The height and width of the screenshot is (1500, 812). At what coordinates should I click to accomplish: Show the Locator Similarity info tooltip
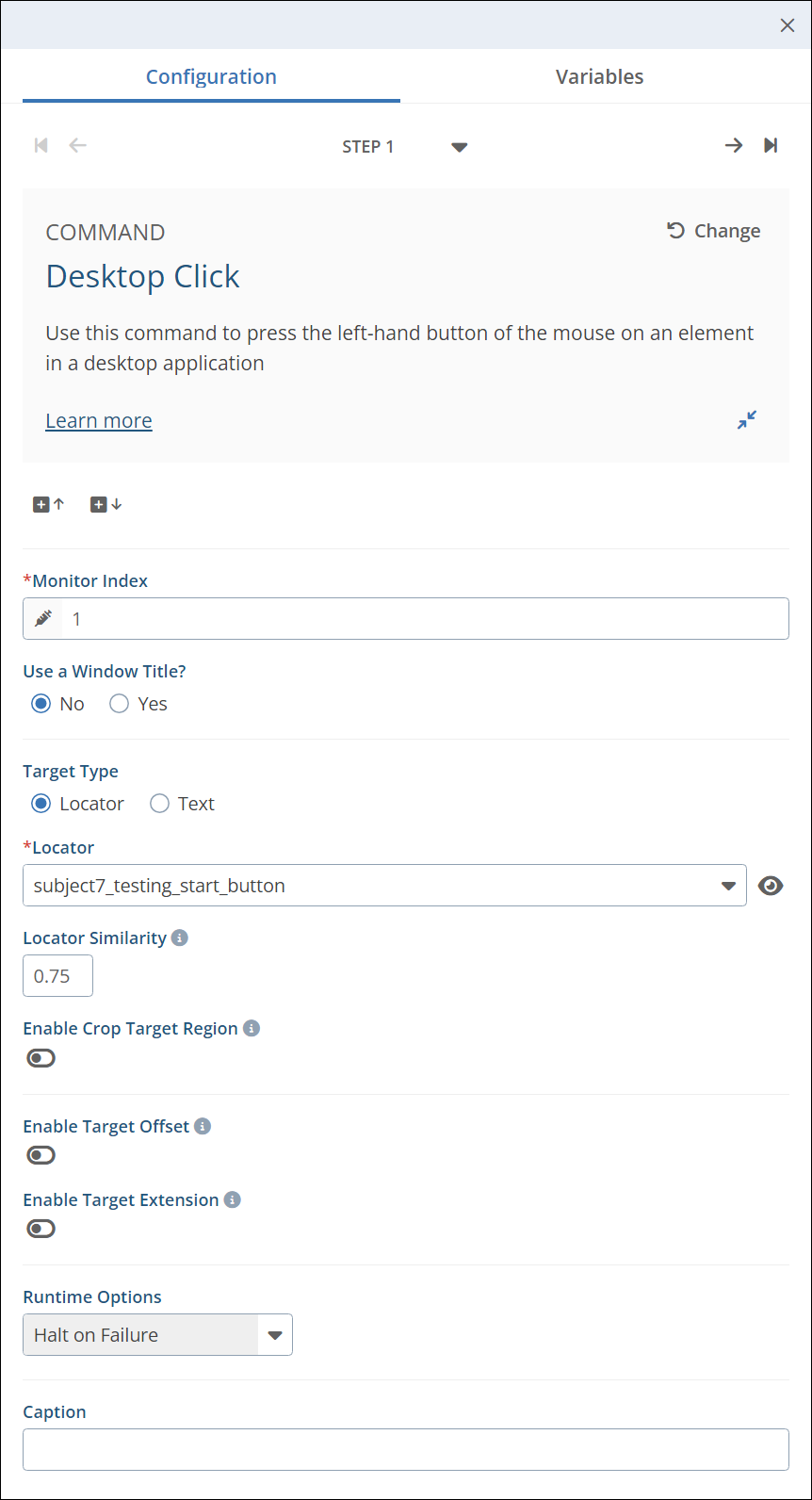point(180,937)
